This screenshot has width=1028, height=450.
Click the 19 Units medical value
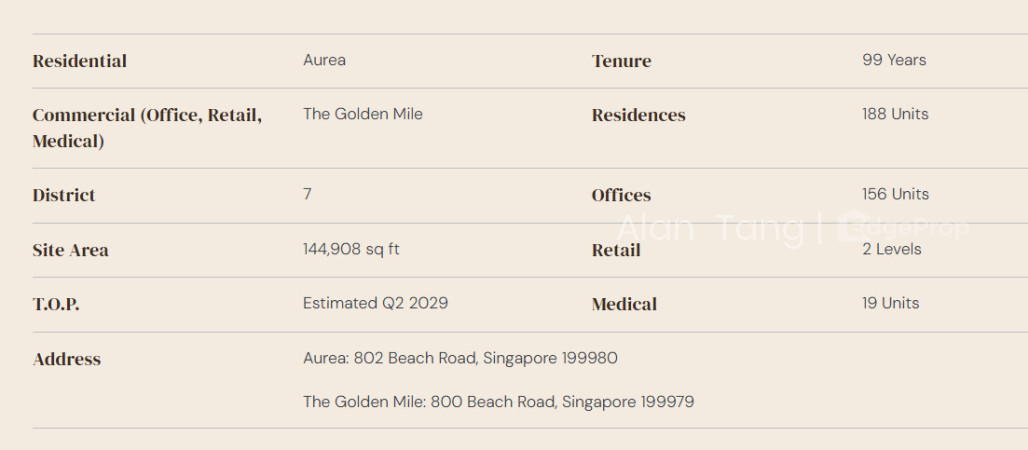pos(891,303)
